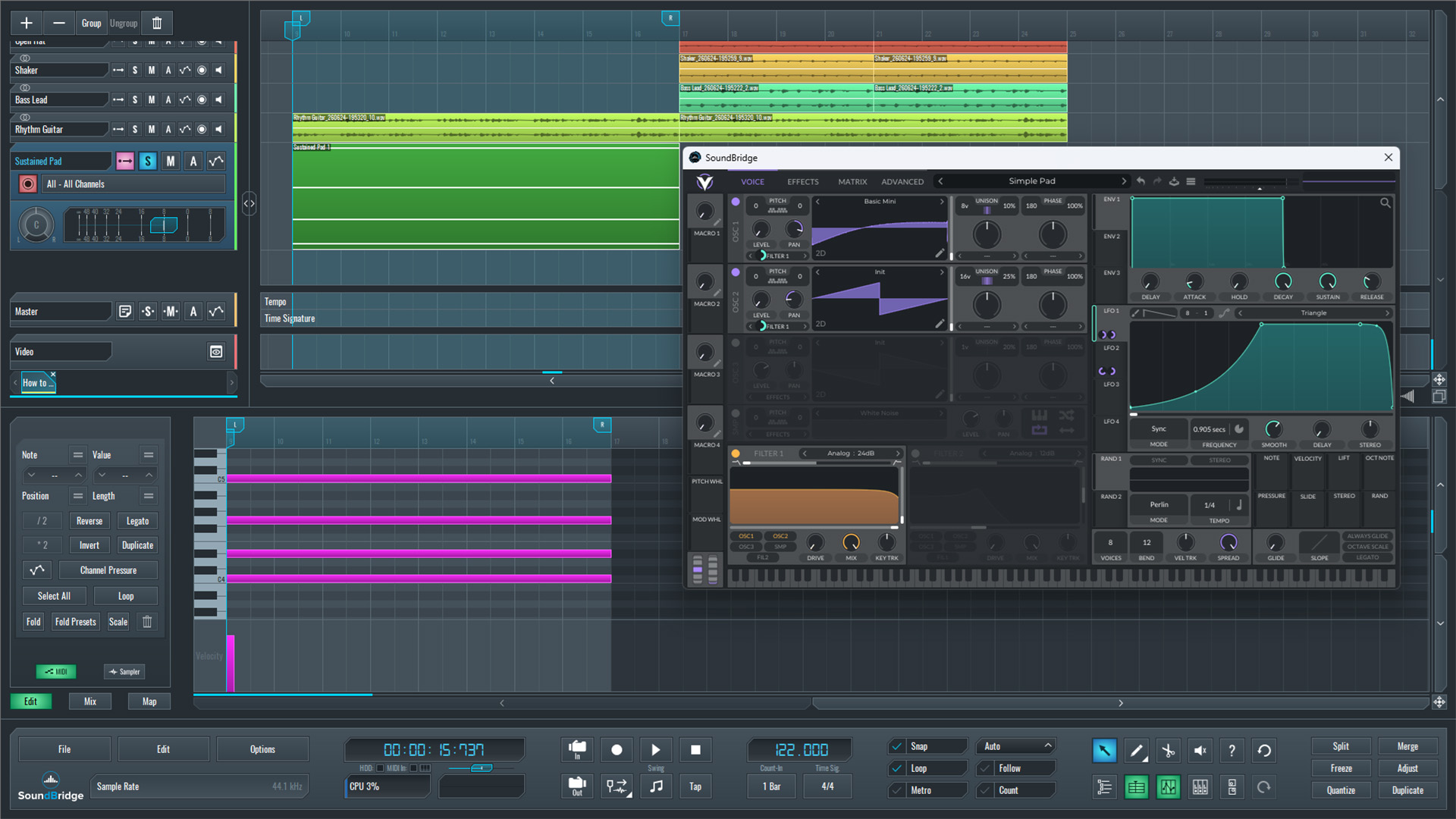Switch to the ADVANCED tab in synth

pos(902,182)
